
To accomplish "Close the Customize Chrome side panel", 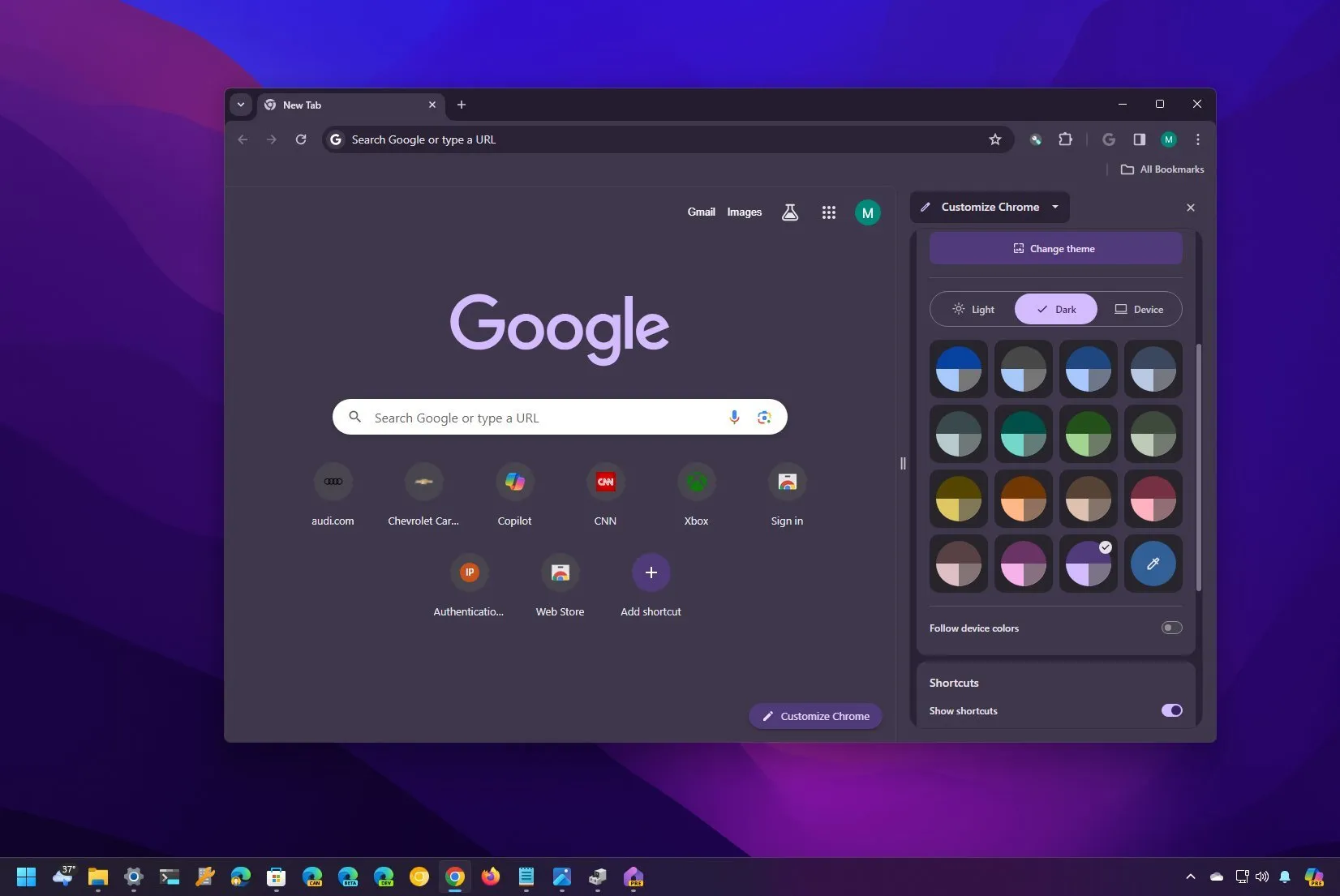I will tap(1191, 208).
